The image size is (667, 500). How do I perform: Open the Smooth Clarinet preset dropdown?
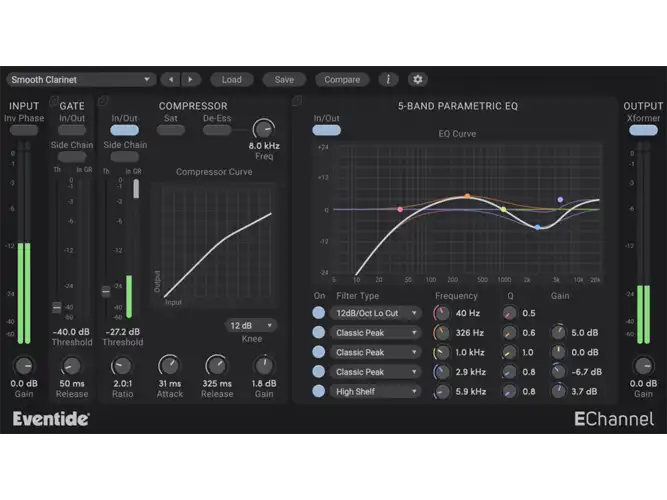80,80
